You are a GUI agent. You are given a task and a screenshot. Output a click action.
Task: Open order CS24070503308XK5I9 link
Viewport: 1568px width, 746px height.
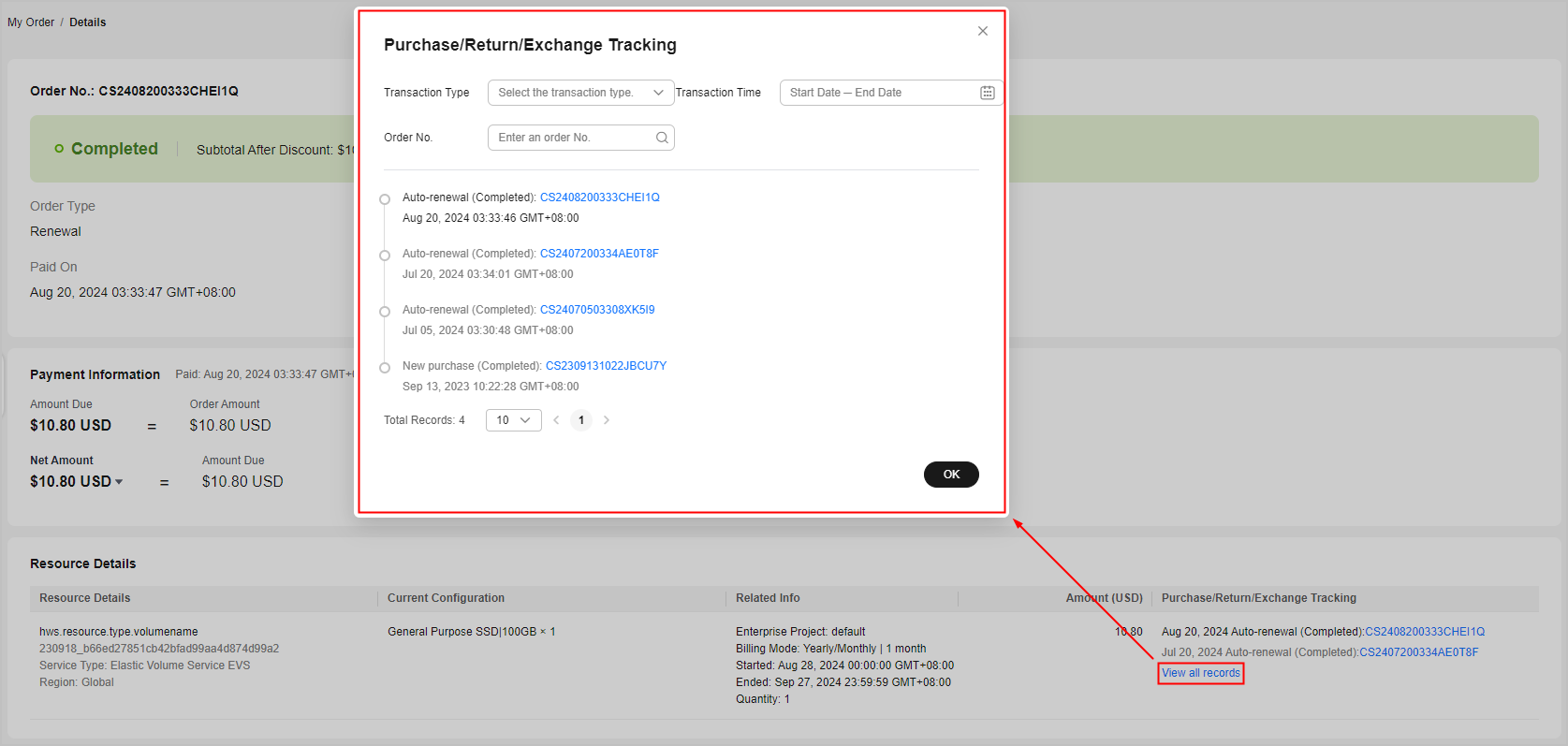tap(597, 310)
